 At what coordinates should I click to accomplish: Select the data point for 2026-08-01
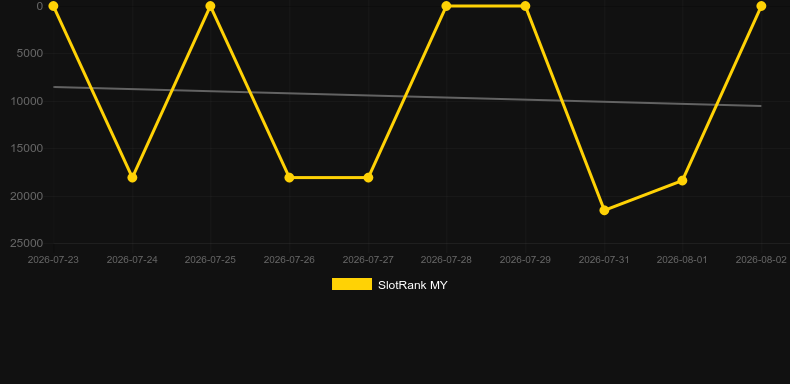[682, 180]
